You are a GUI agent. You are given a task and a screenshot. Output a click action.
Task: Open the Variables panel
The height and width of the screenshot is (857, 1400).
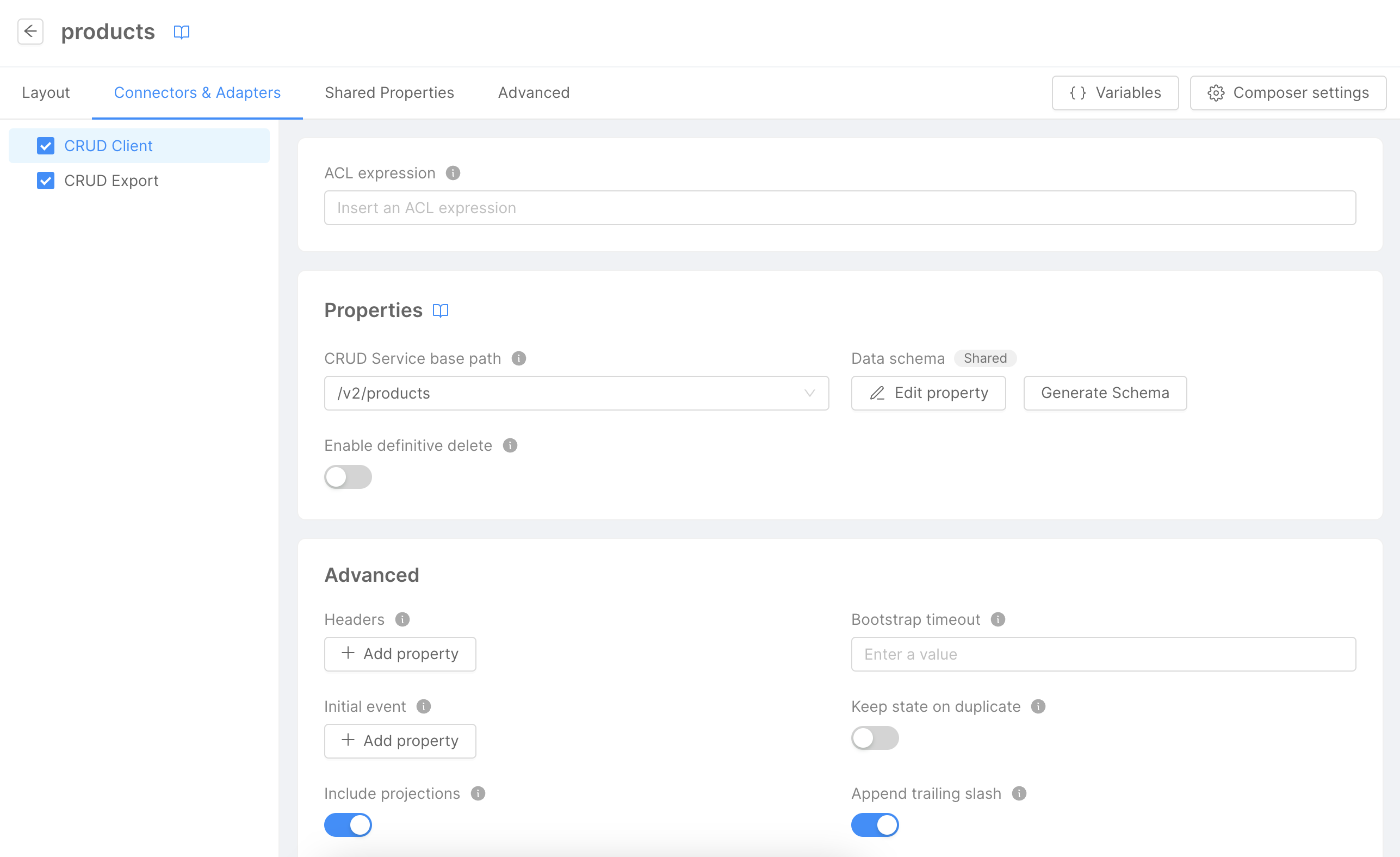tap(1114, 92)
